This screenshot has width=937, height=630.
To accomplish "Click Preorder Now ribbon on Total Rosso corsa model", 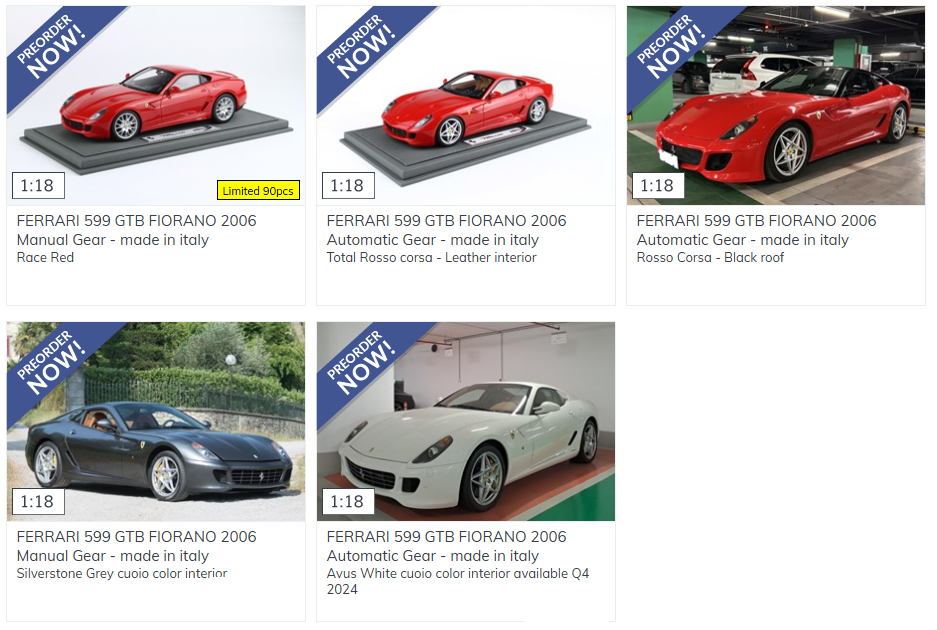I will click(362, 47).
